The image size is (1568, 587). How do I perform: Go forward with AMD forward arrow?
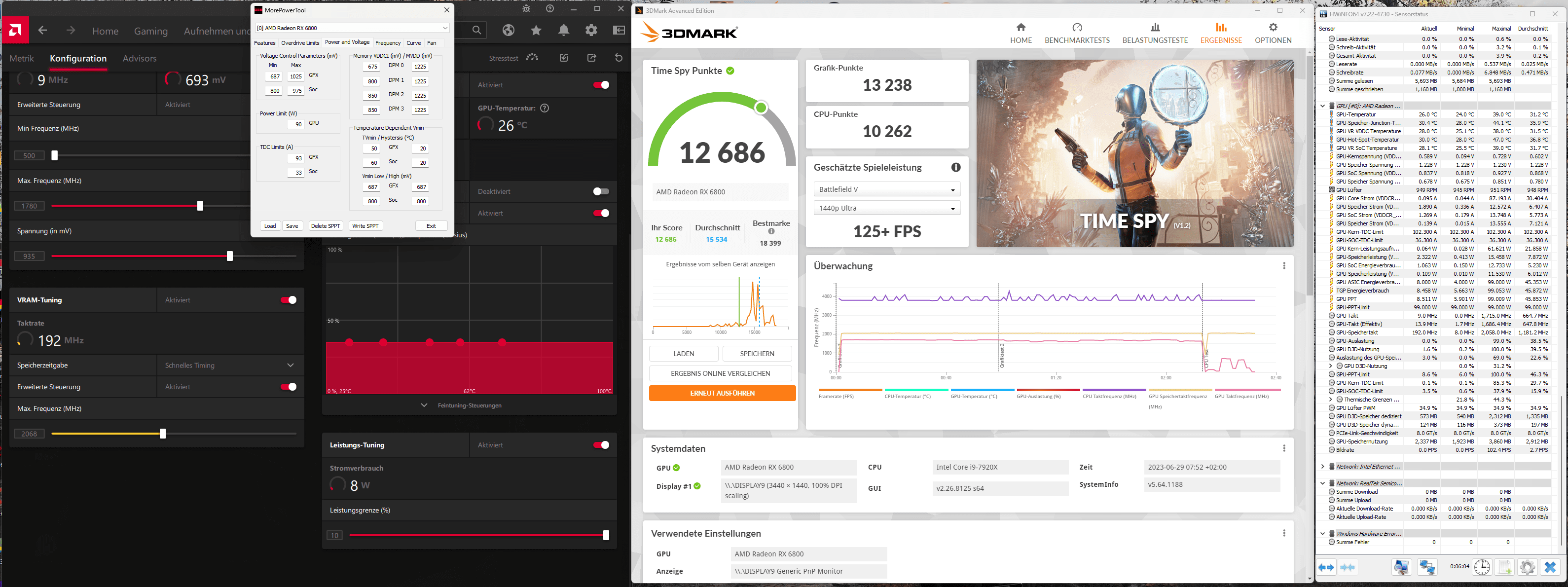point(71,31)
